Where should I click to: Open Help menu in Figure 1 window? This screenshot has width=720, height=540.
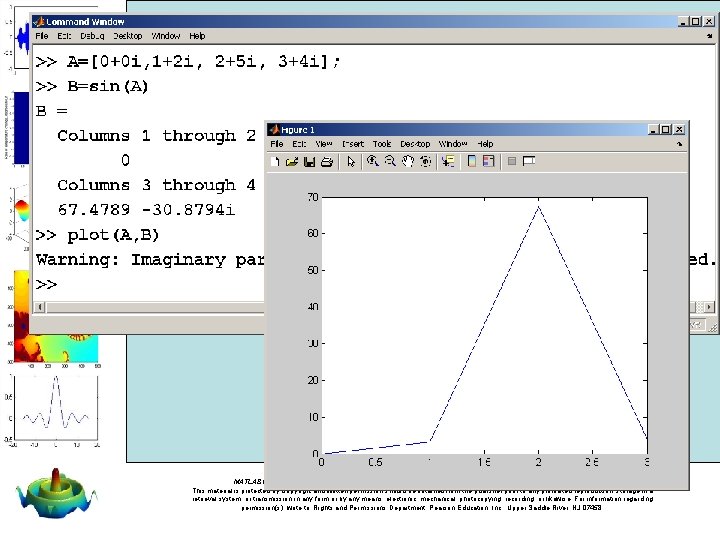[485, 144]
